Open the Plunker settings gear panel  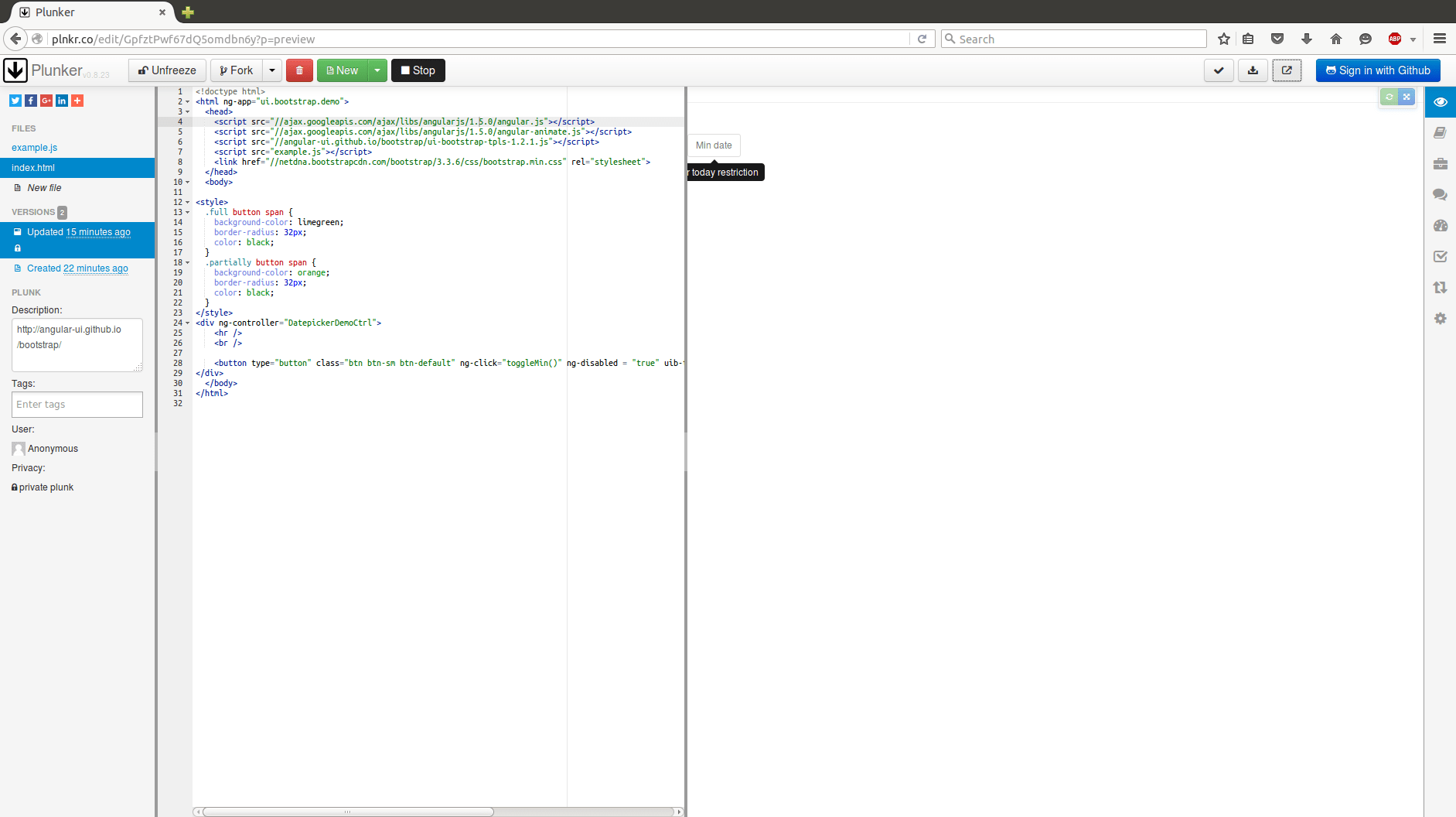[1441, 318]
